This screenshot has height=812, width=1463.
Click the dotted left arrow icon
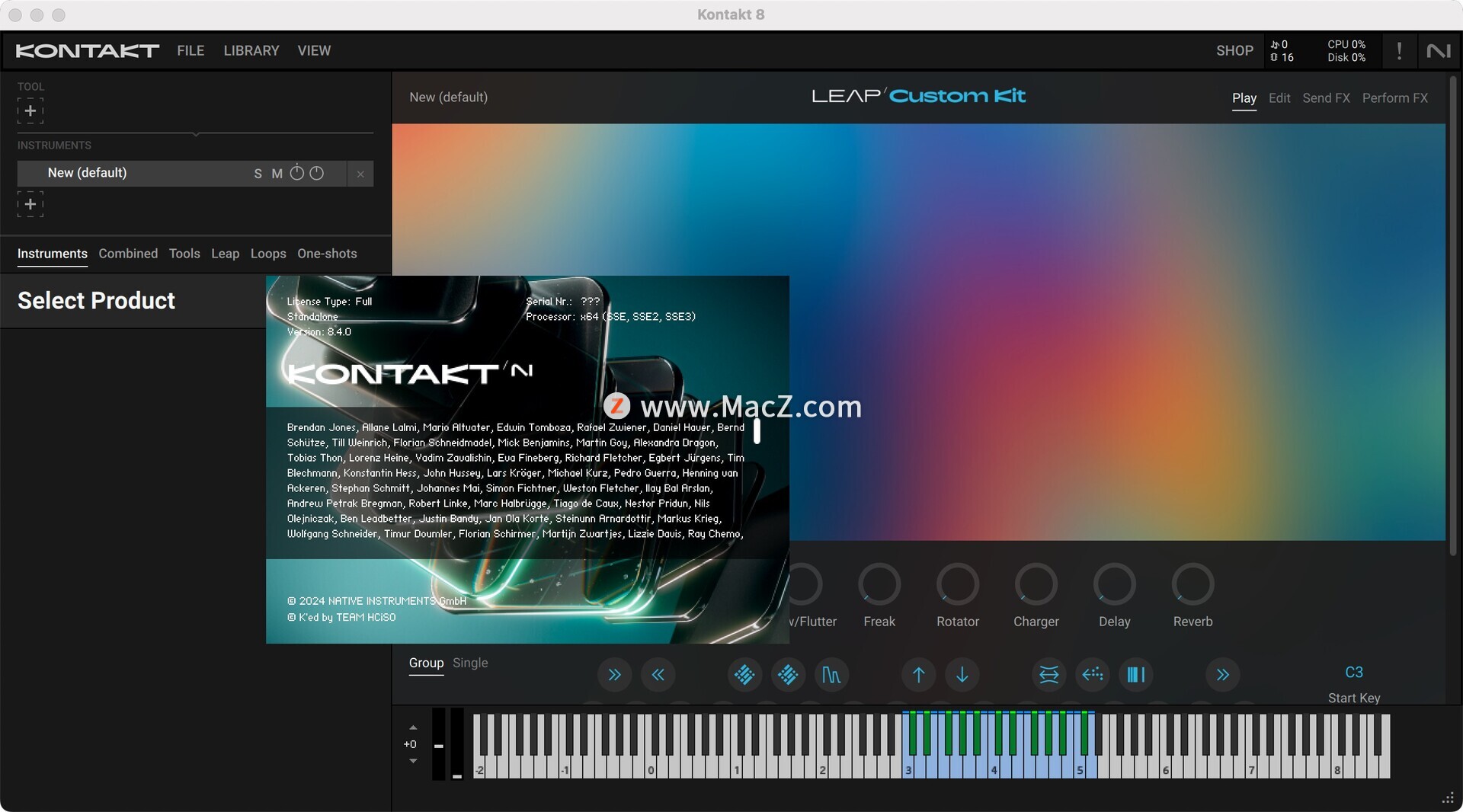click(1092, 675)
